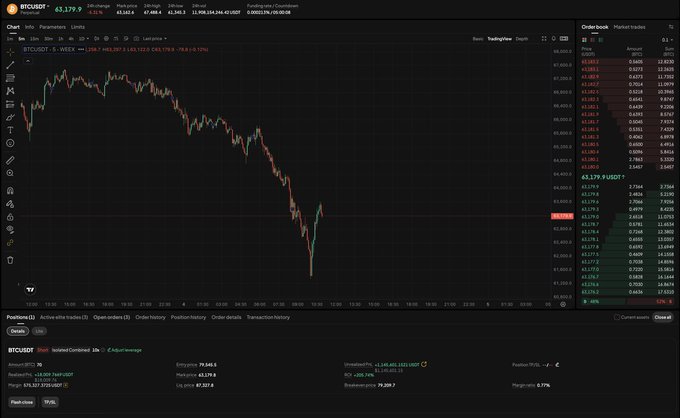Select the trend line drawing tool

click(x=10, y=65)
